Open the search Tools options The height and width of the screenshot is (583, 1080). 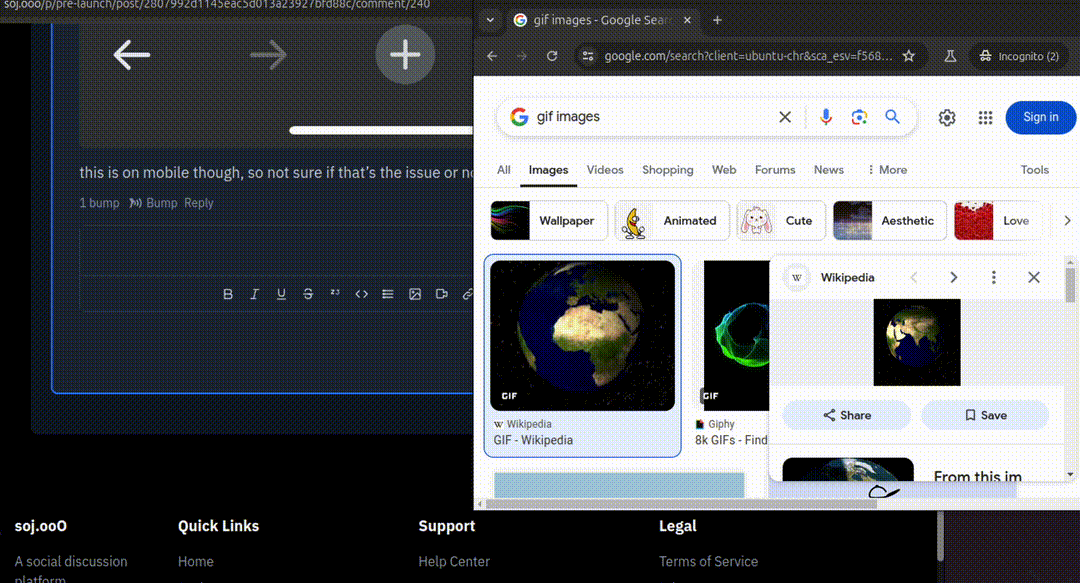coord(1035,170)
